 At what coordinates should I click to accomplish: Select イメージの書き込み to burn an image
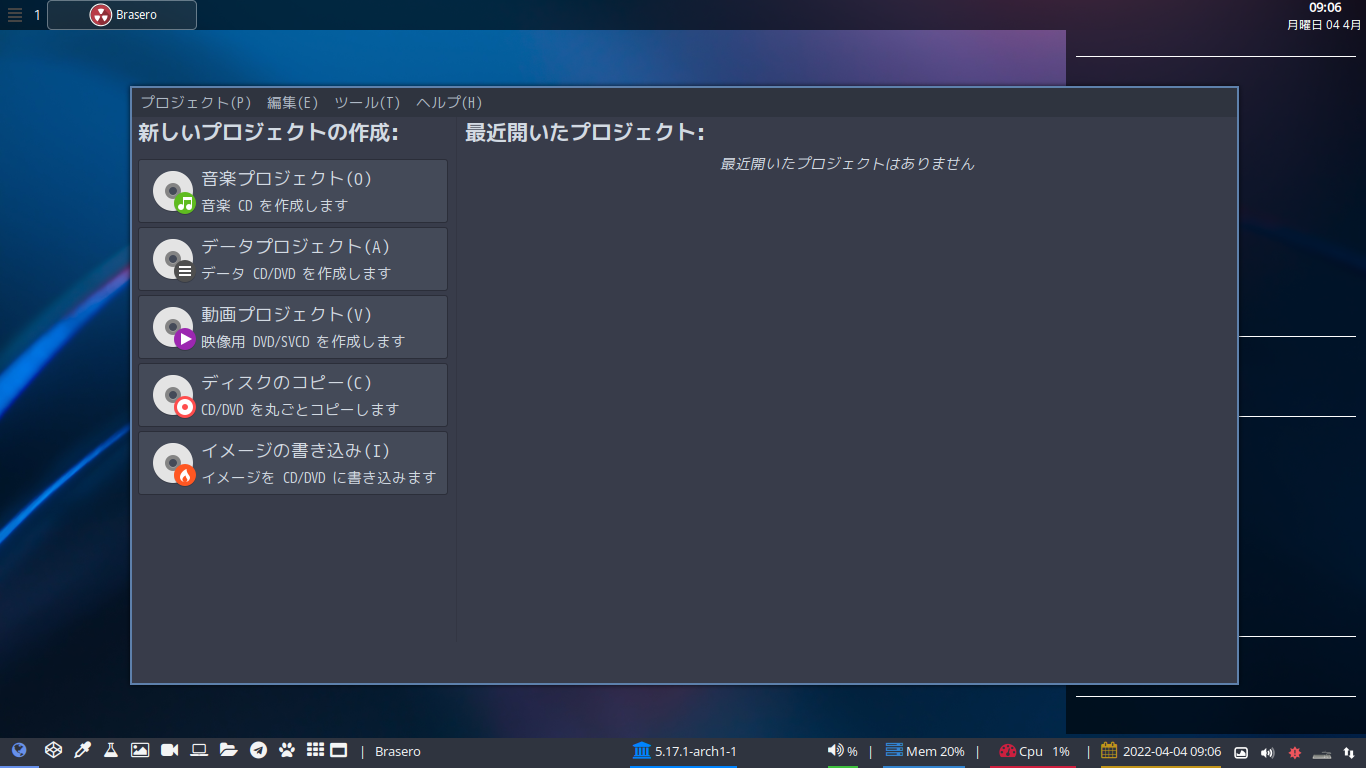[293, 462]
